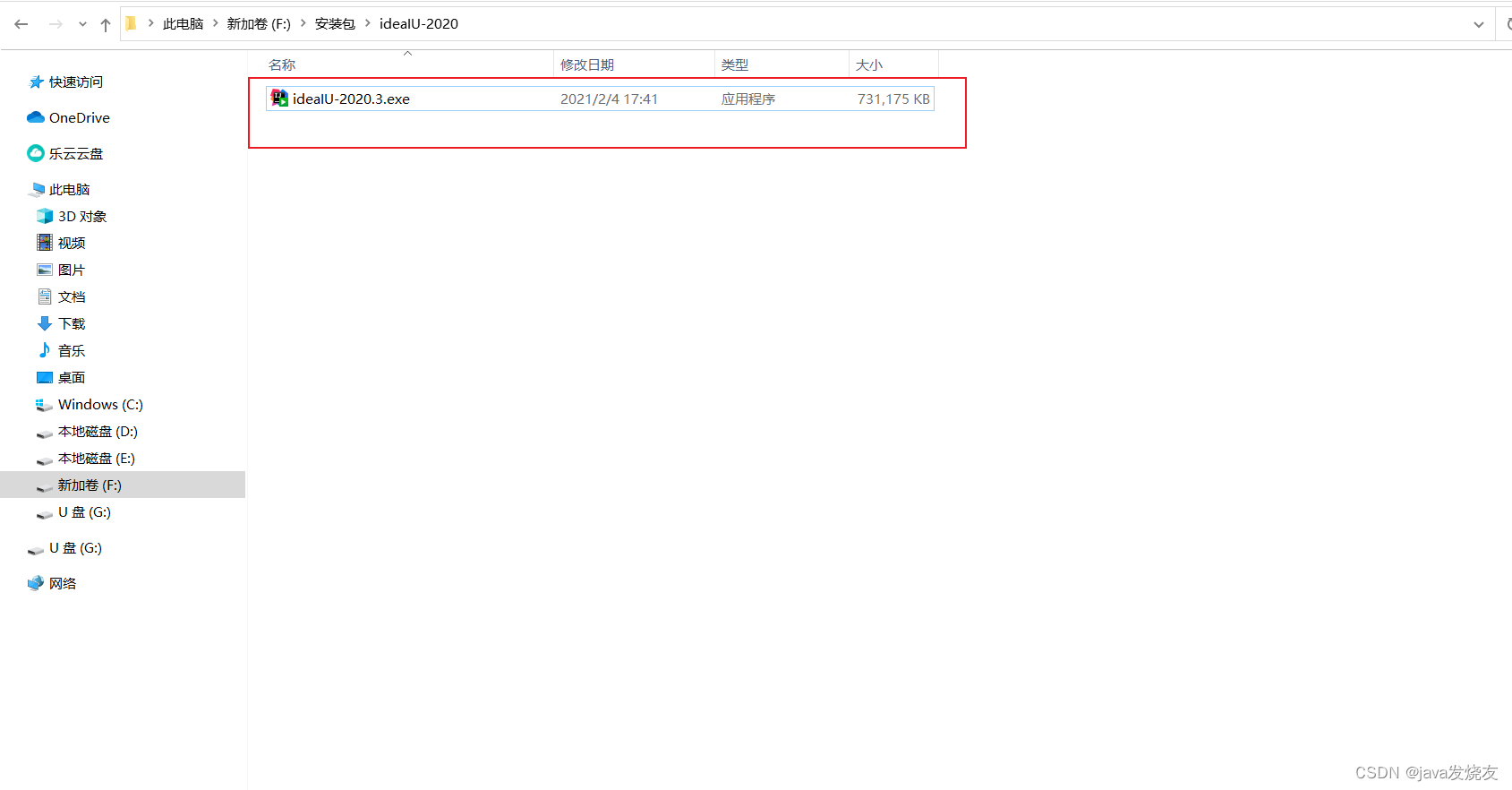
Task: Click the 3D 对象 cube icon
Action: pos(45,216)
